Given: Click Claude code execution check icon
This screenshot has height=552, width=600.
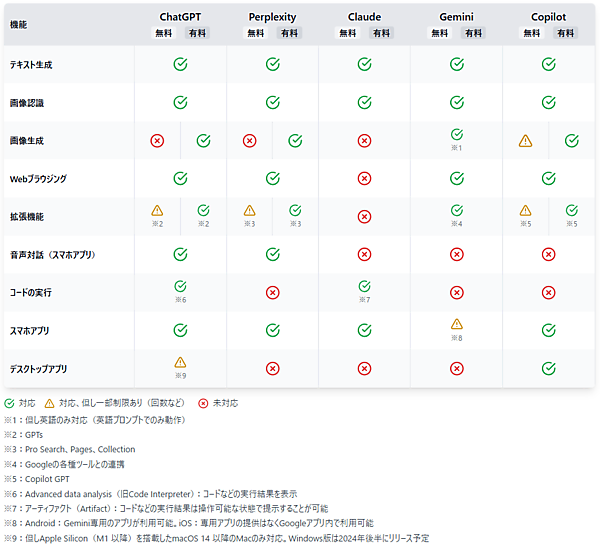Looking at the screenshot, I should click(x=365, y=286).
